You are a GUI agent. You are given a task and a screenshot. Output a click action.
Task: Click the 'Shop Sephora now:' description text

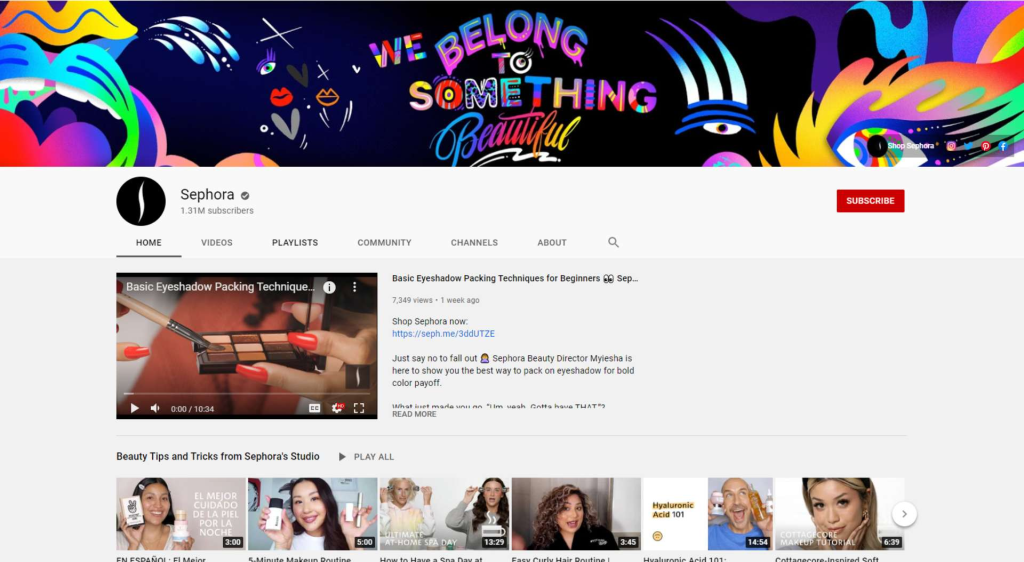pyautogui.click(x=430, y=321)
